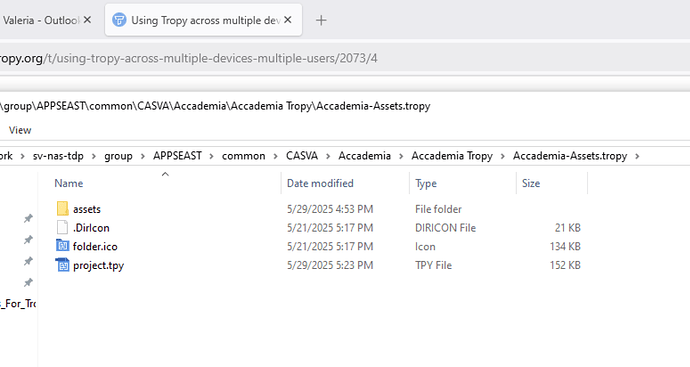690x367 pixels.
Task: Navigate to common in the breadcrumb
Action: pos(243,156)
